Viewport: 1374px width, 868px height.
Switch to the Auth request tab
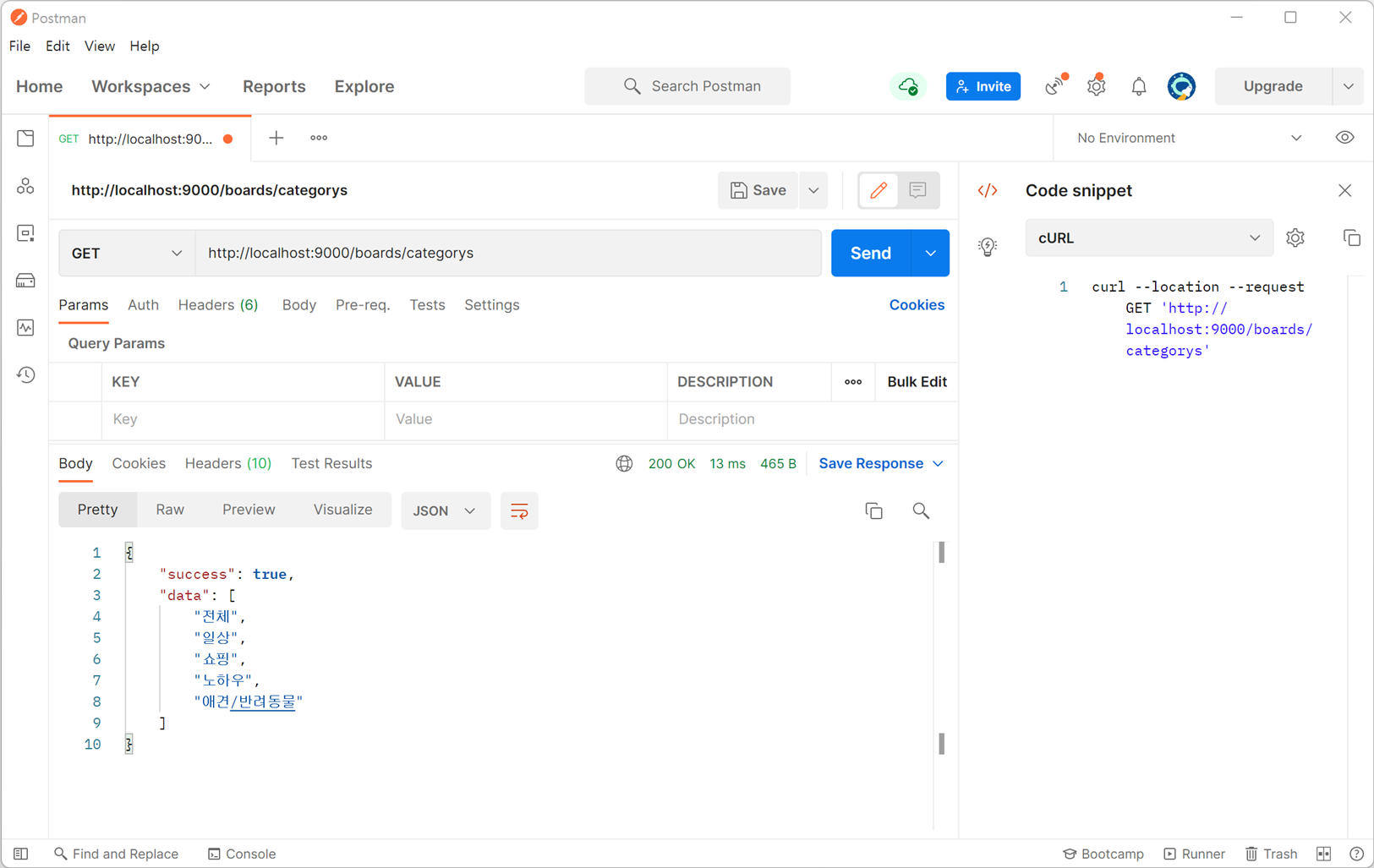coord(143,305)
